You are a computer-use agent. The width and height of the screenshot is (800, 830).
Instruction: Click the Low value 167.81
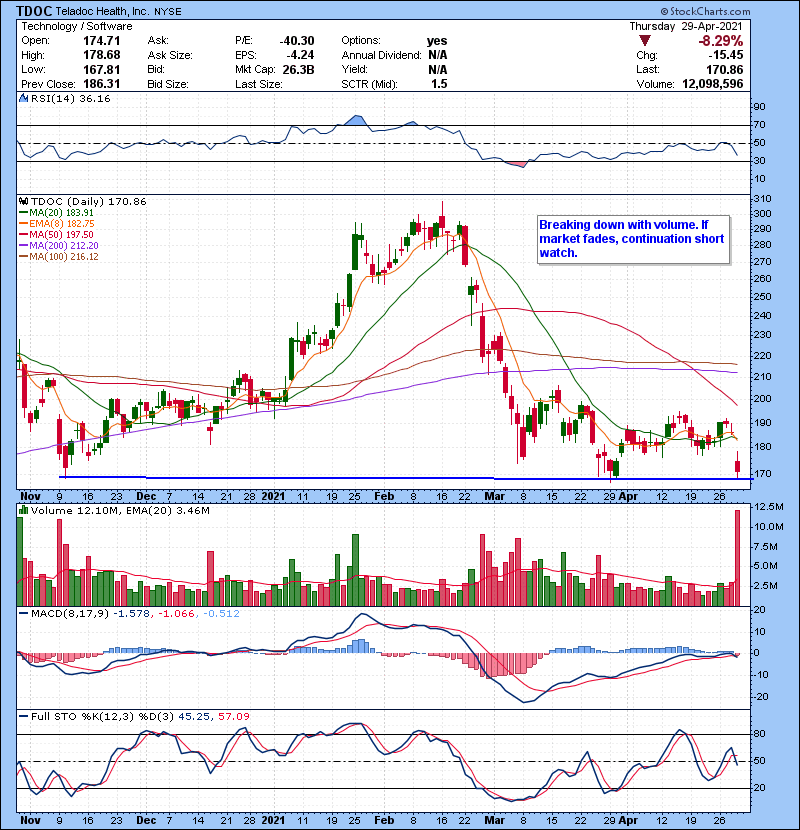point(102,69)
